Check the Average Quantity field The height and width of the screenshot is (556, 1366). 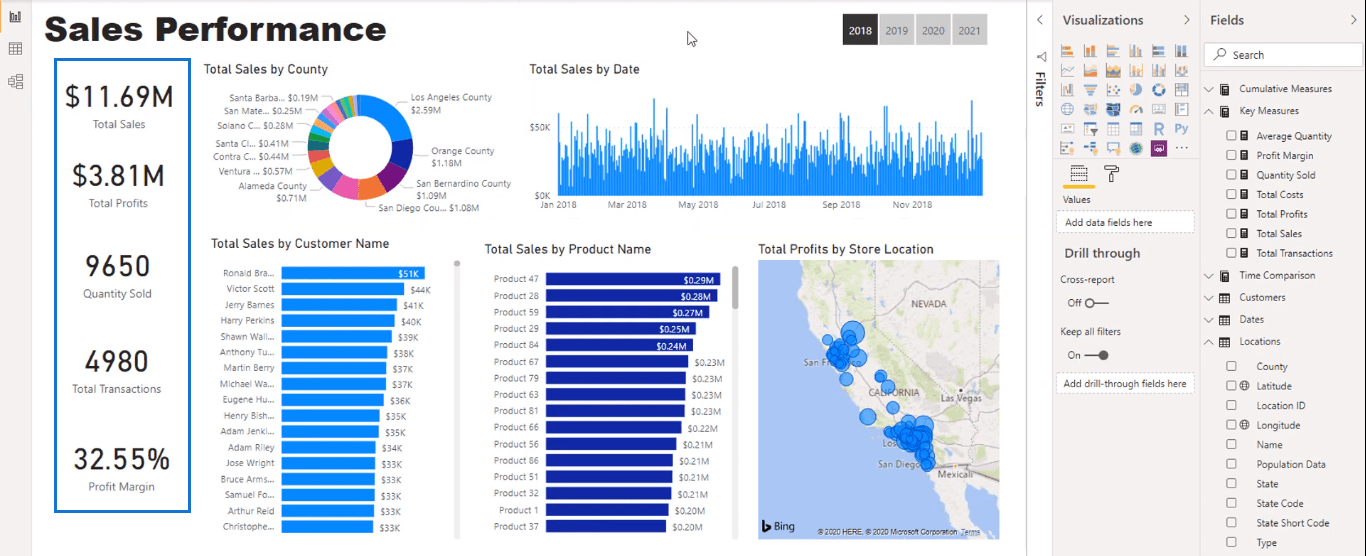[1232, 136]
